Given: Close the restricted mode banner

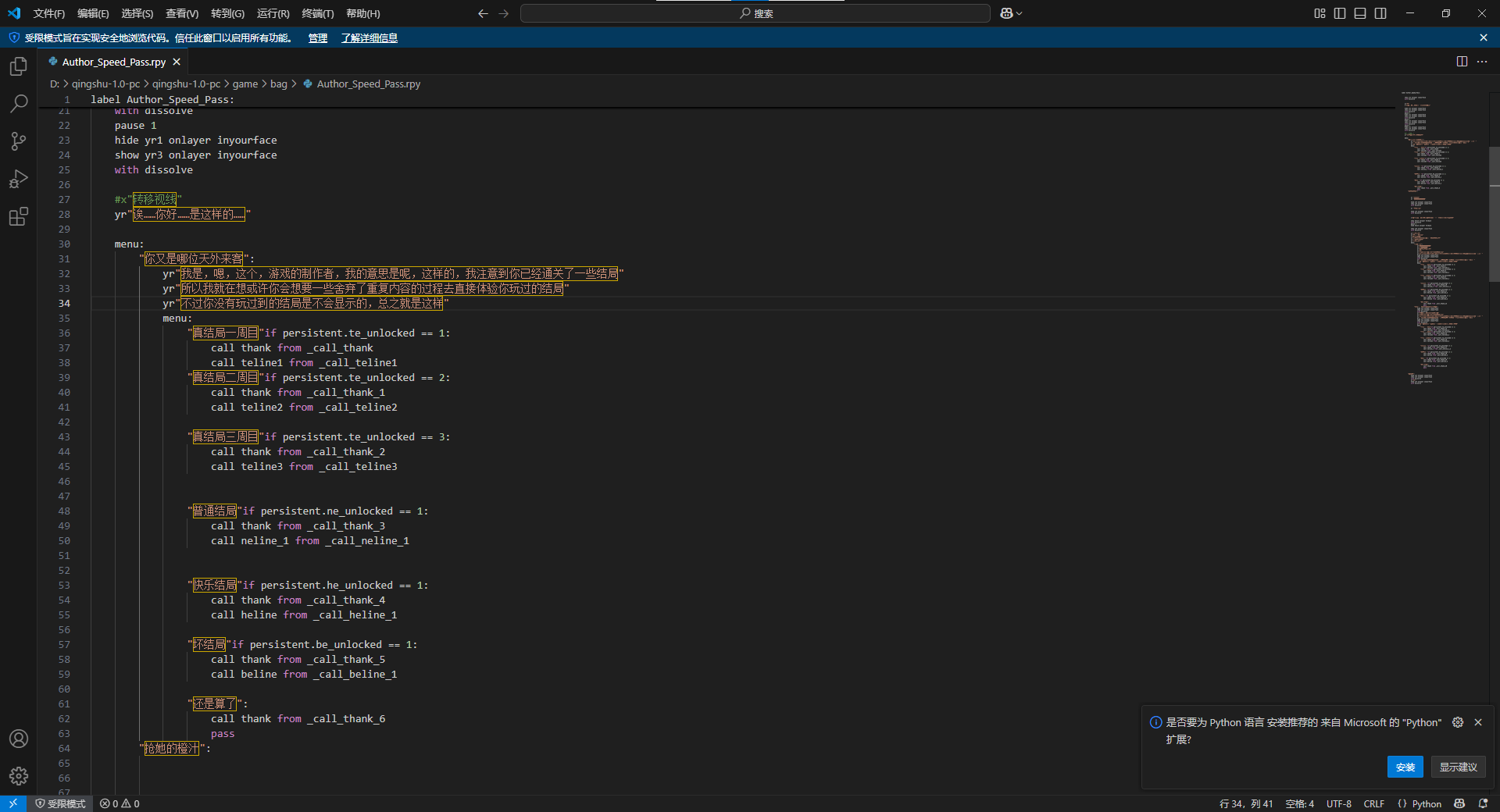Looking at the screenshot, I should pos(1484,37).
